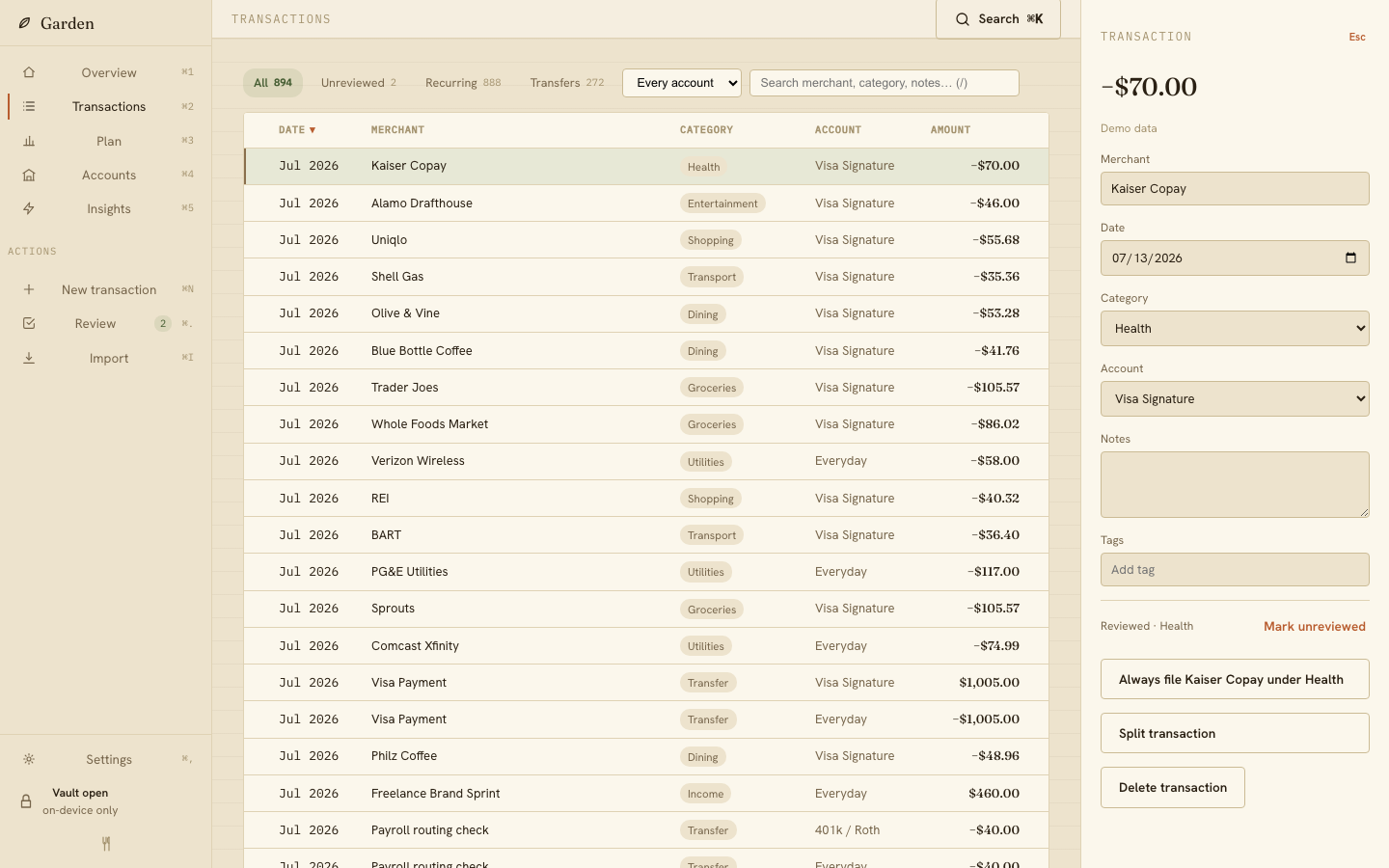This screenshot has width=1389, height=868.
Task: Open Accounts via bank icon
Action: point(29,176)
